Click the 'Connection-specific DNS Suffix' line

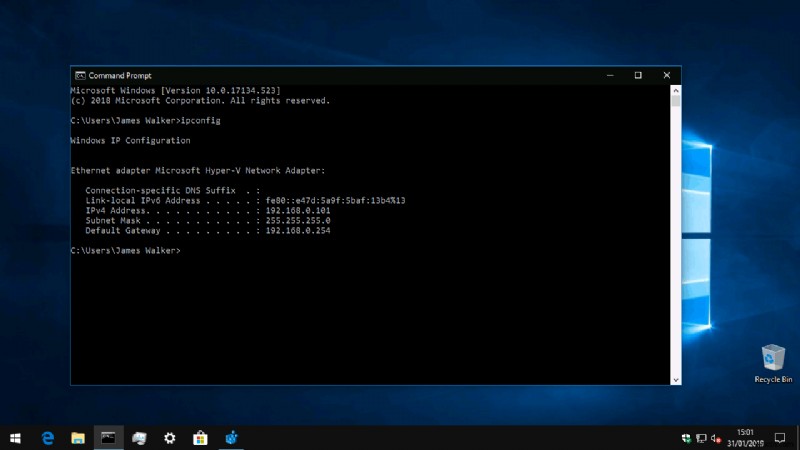[172, 190]
